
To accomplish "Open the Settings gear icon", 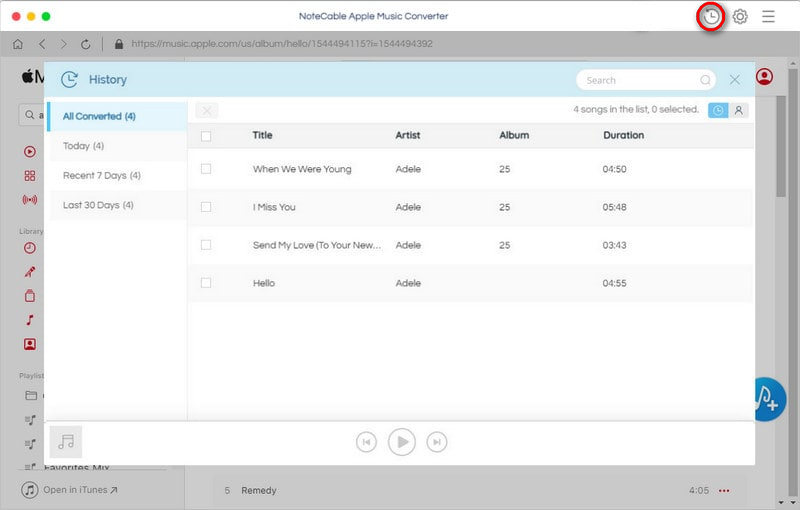I will [x=740, y=17].
